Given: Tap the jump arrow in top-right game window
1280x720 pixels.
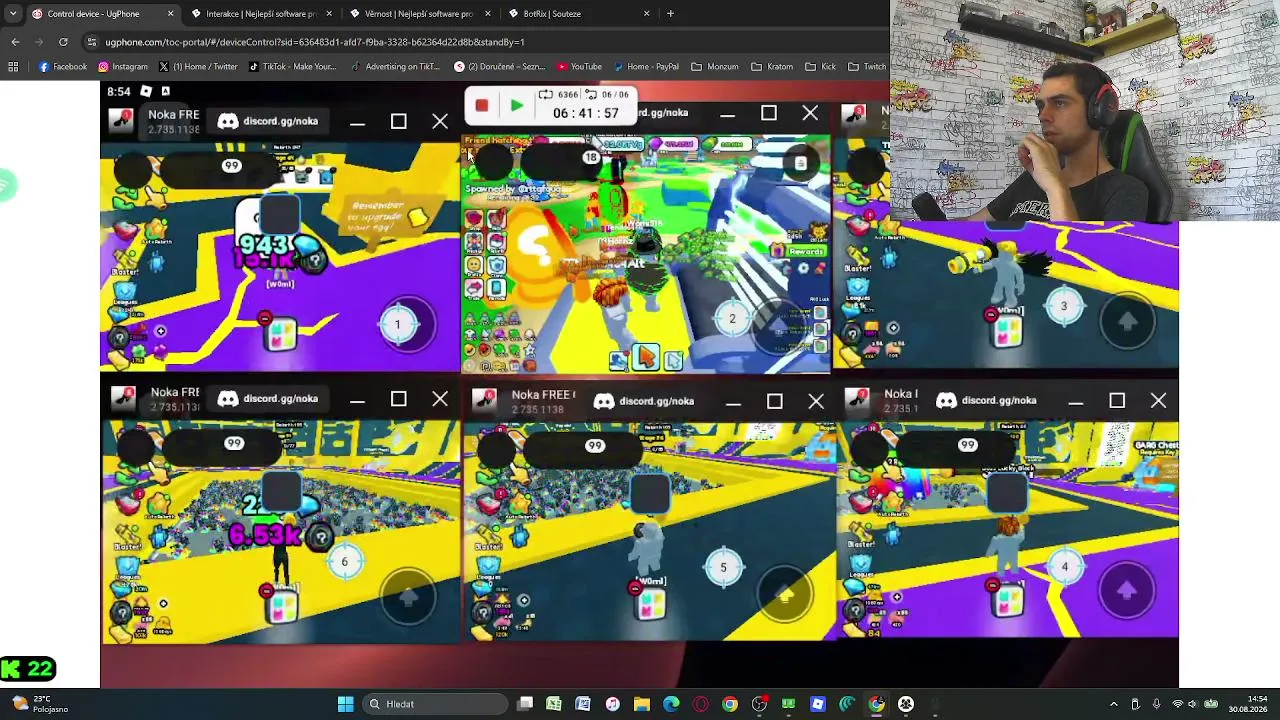Looking at the screenshot, I should (x=1127, y=320).
